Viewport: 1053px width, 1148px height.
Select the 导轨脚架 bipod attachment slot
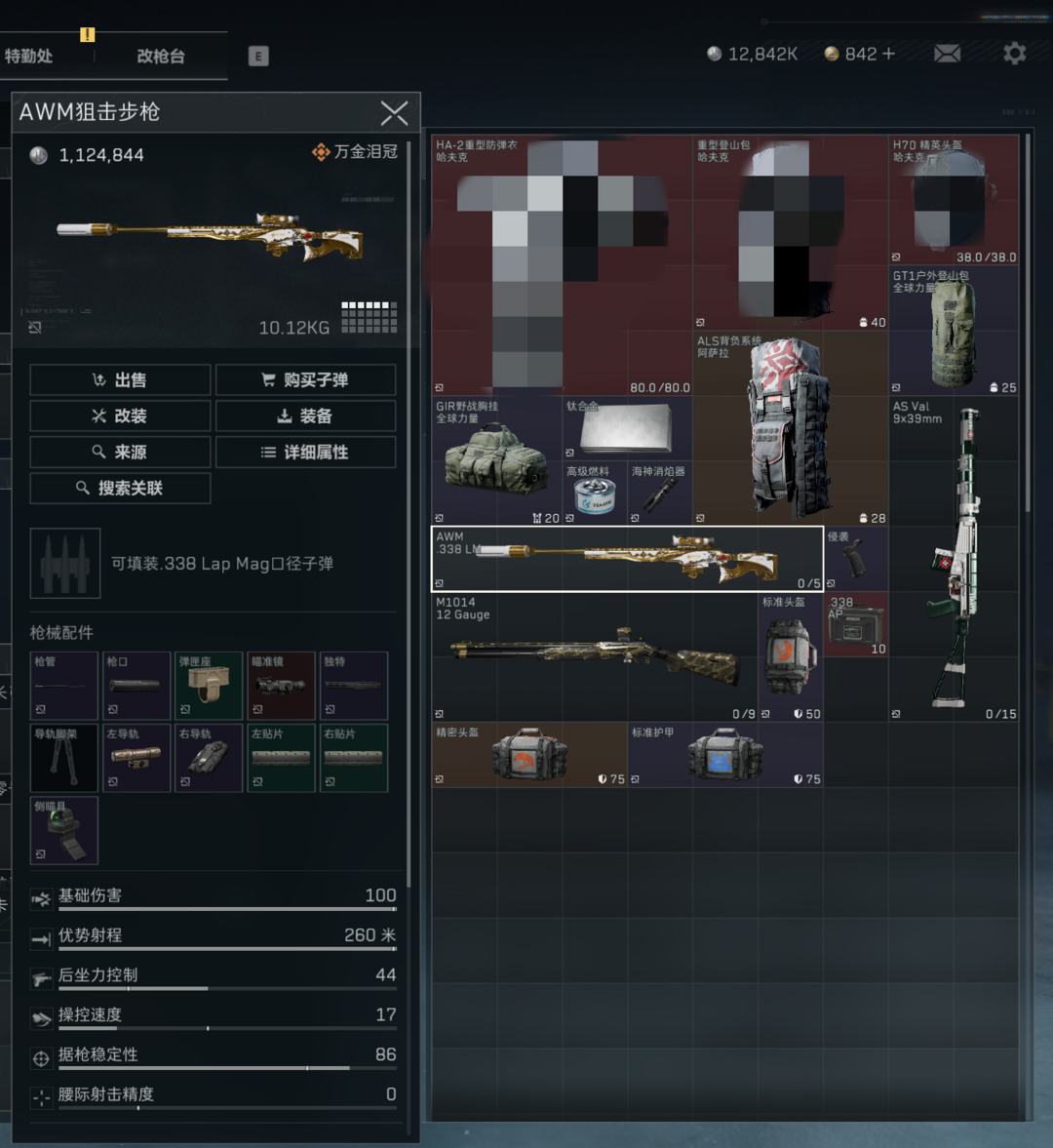[64, 758]
